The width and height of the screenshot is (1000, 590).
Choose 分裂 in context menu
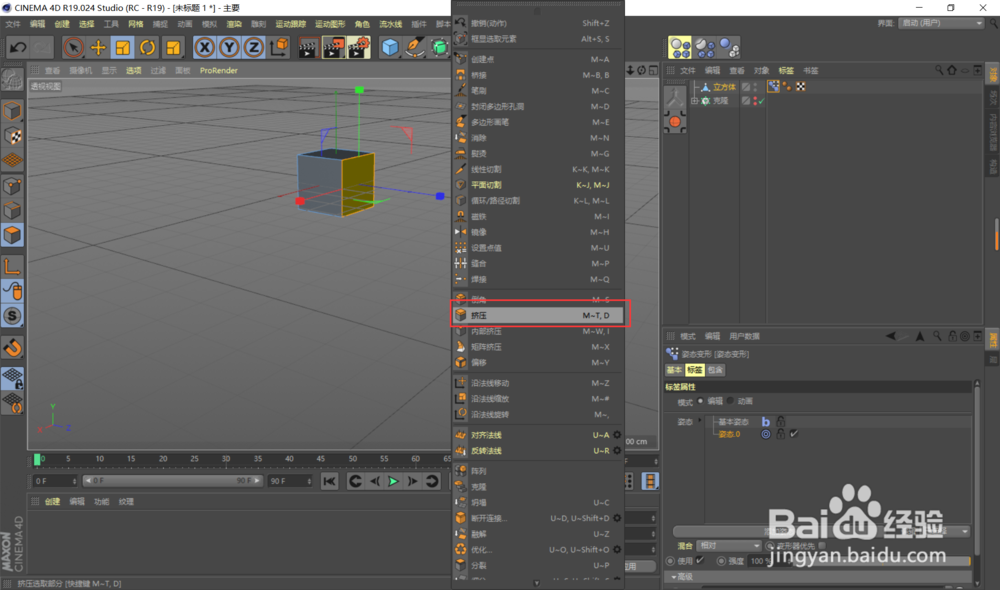(x=538, y=565)
